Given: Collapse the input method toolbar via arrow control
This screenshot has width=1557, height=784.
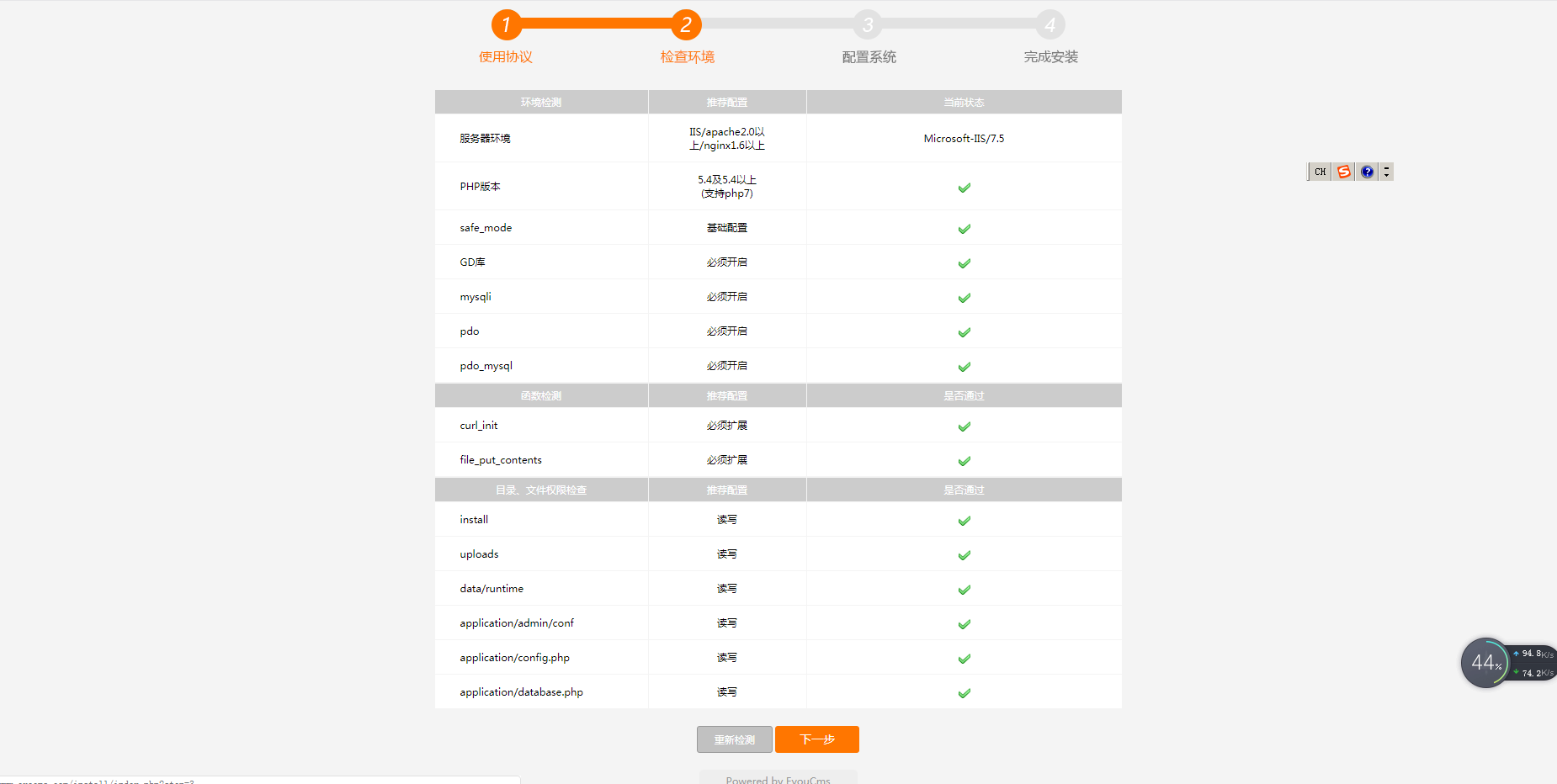Looking at the screenshot, I should click(x=1386, y=172).
